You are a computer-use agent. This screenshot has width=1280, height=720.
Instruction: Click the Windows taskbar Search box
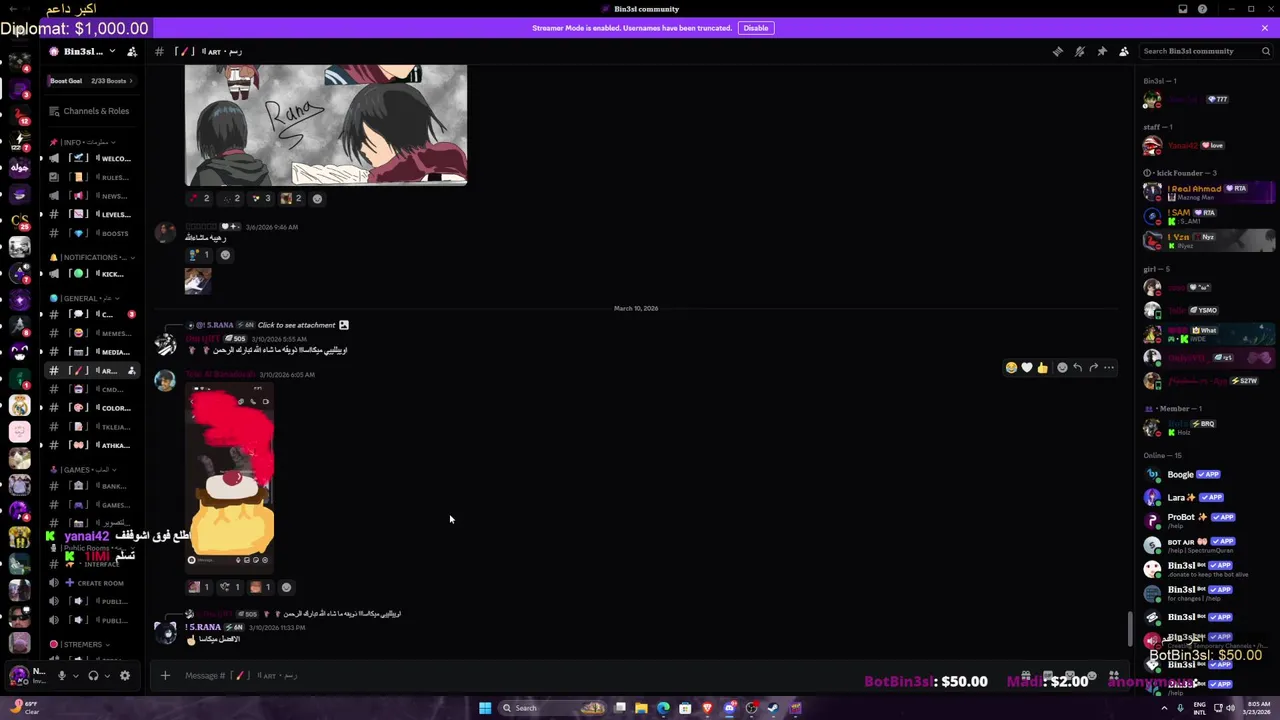tap(552, 708)
